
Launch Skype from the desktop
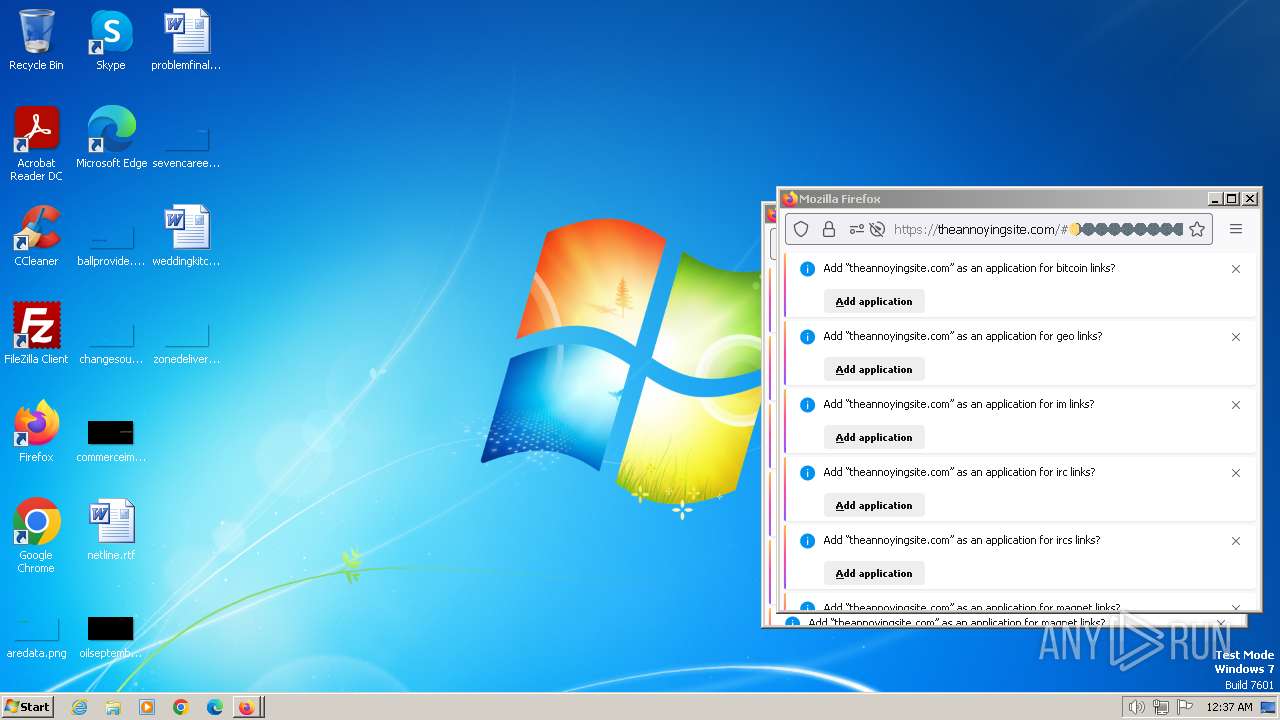click(x=110, y=40)
